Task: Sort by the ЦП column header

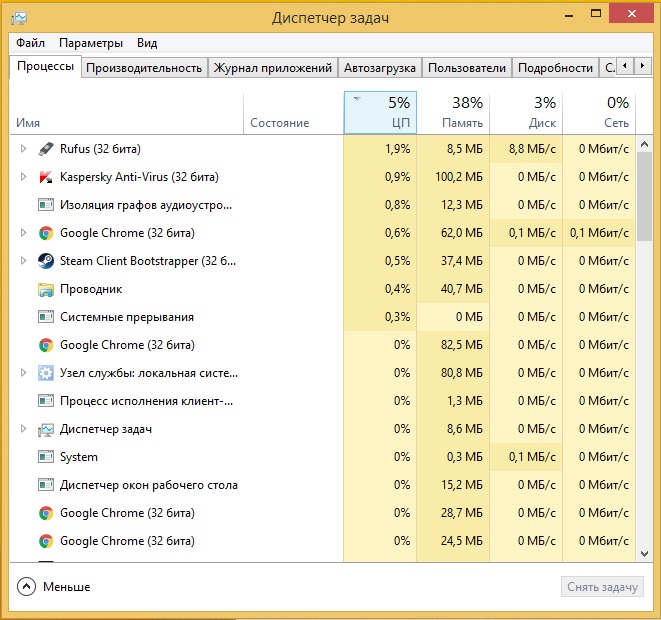Action: click(x=380, y=113)
